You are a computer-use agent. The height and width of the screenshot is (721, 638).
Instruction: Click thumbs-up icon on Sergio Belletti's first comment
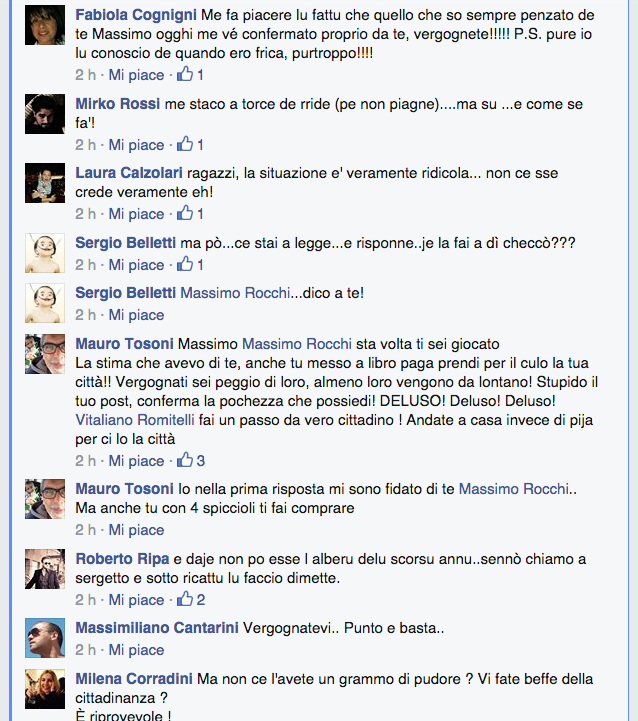(185, 264)
